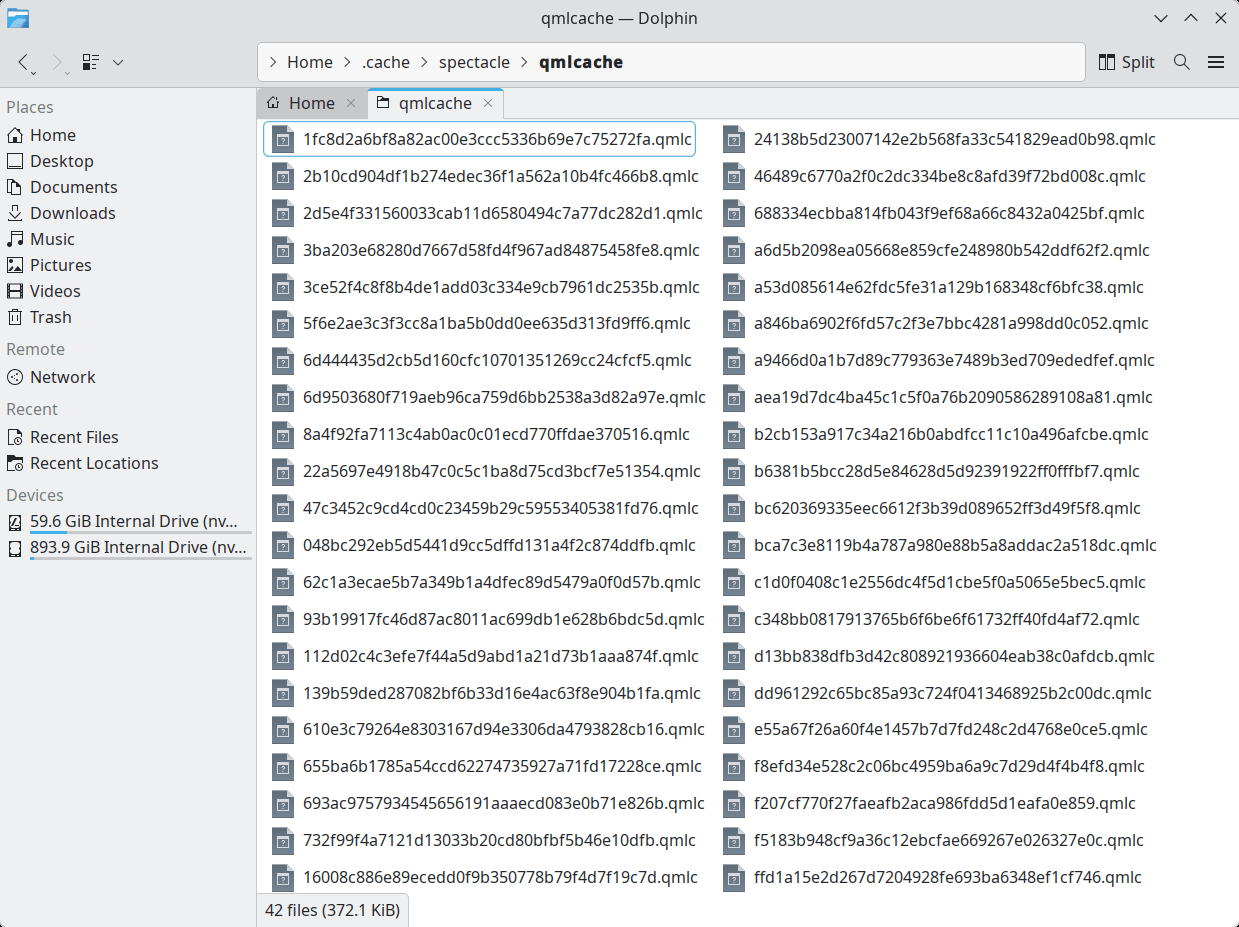Screen dimensions: 1239x927
Task: Open Downloads folder in Places
Action: point(72,213)
